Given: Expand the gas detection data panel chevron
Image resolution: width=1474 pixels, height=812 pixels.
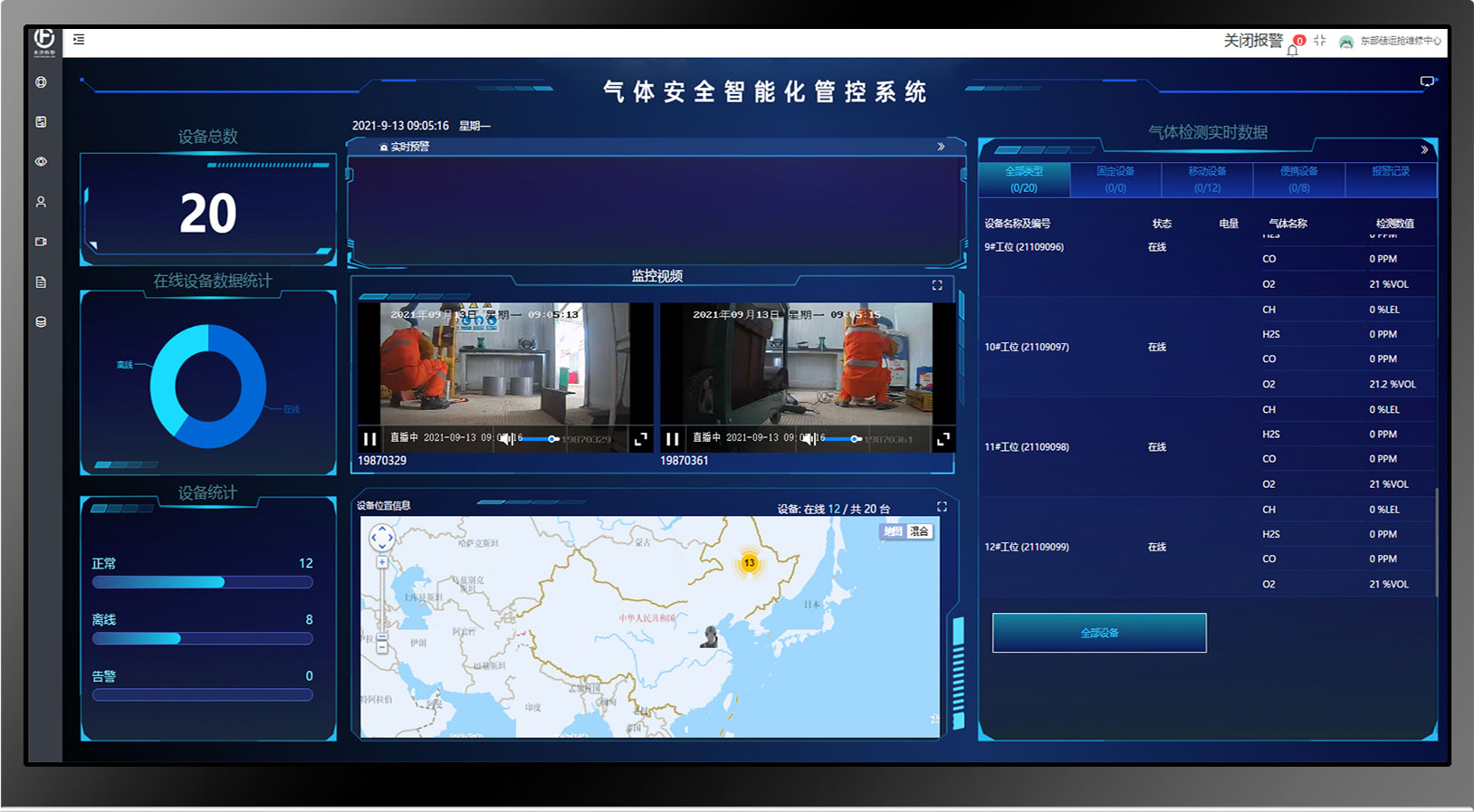Looking at the screenshot, I should click(1424, 149).
